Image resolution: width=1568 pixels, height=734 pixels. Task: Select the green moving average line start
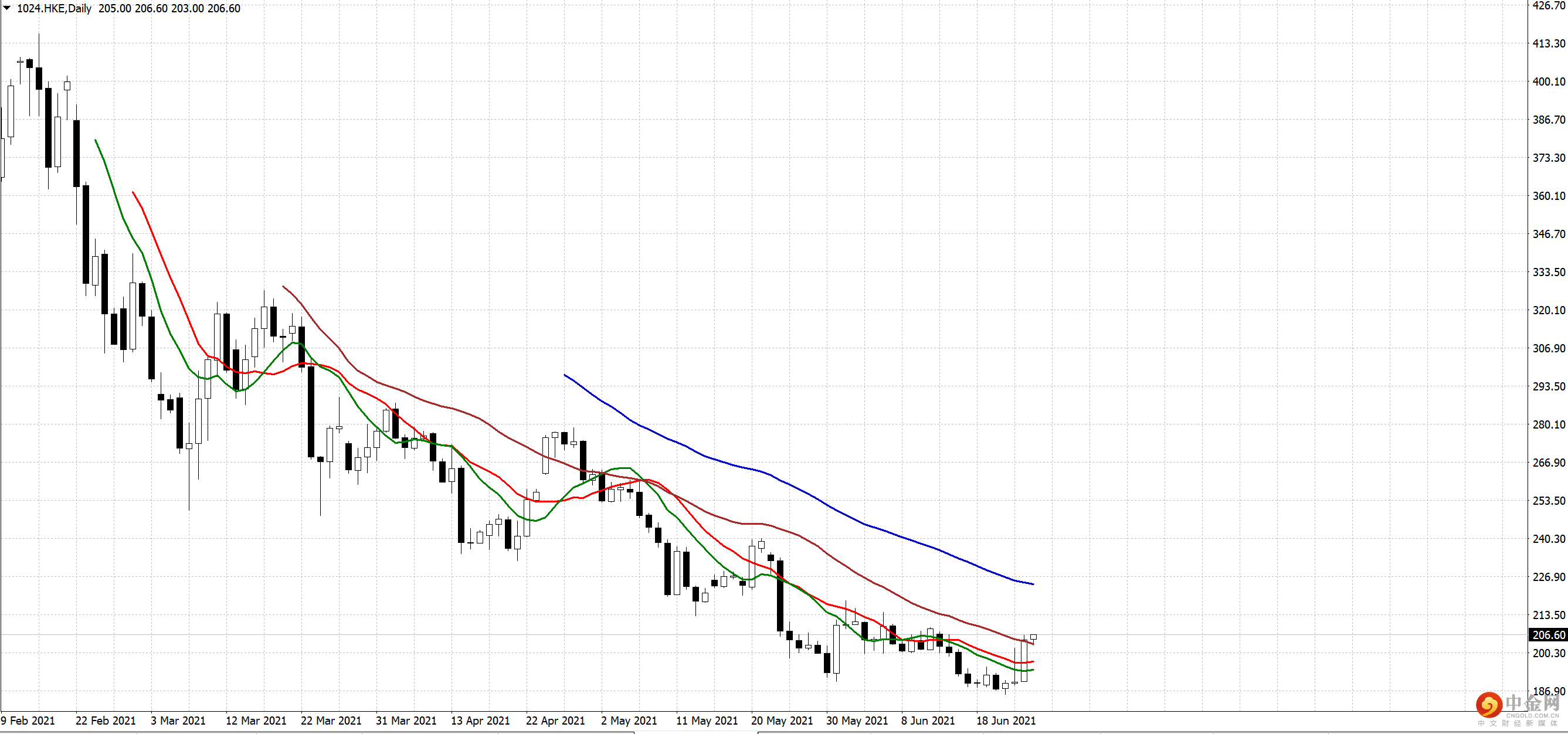(x=96, y=141)
